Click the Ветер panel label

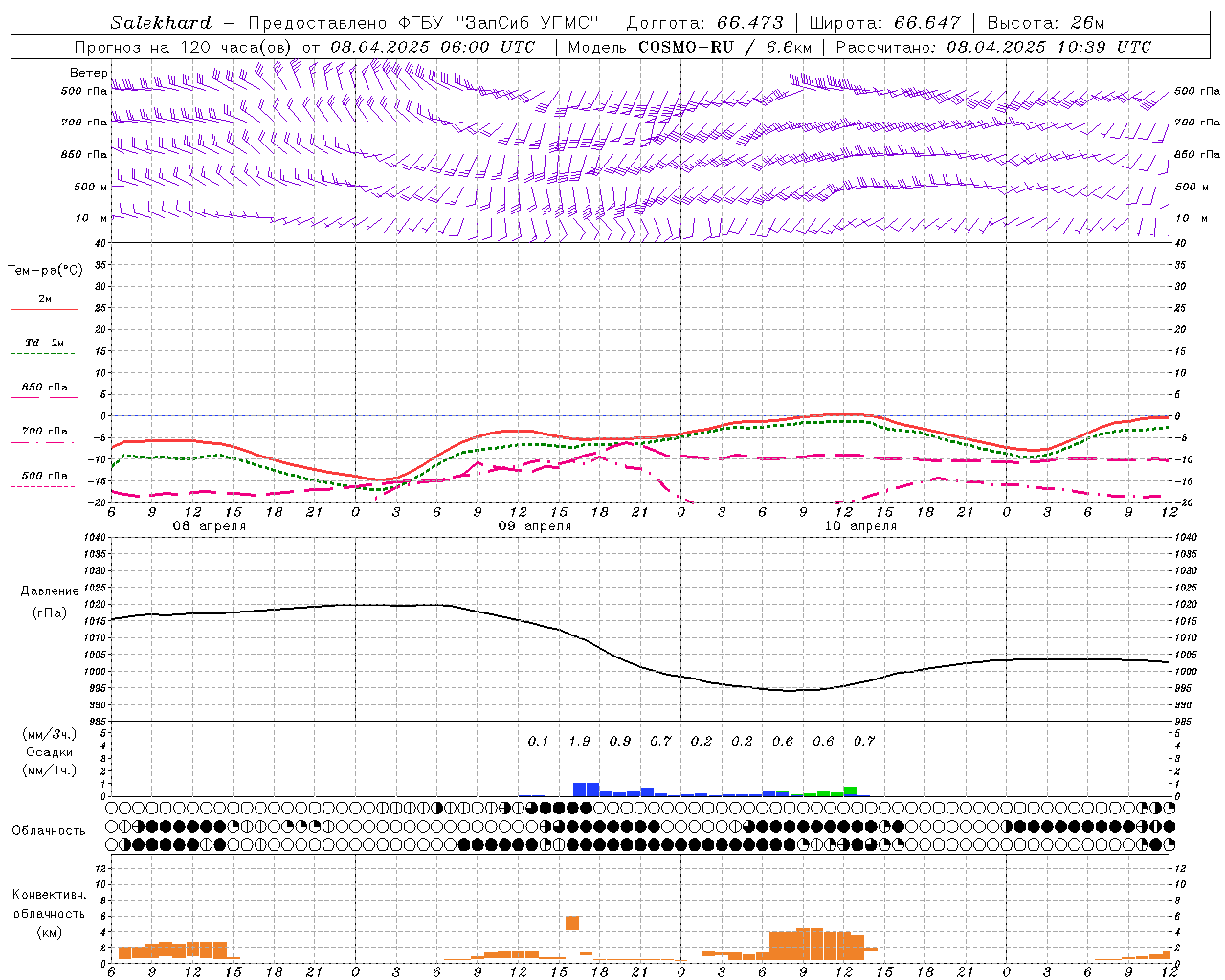88,73
